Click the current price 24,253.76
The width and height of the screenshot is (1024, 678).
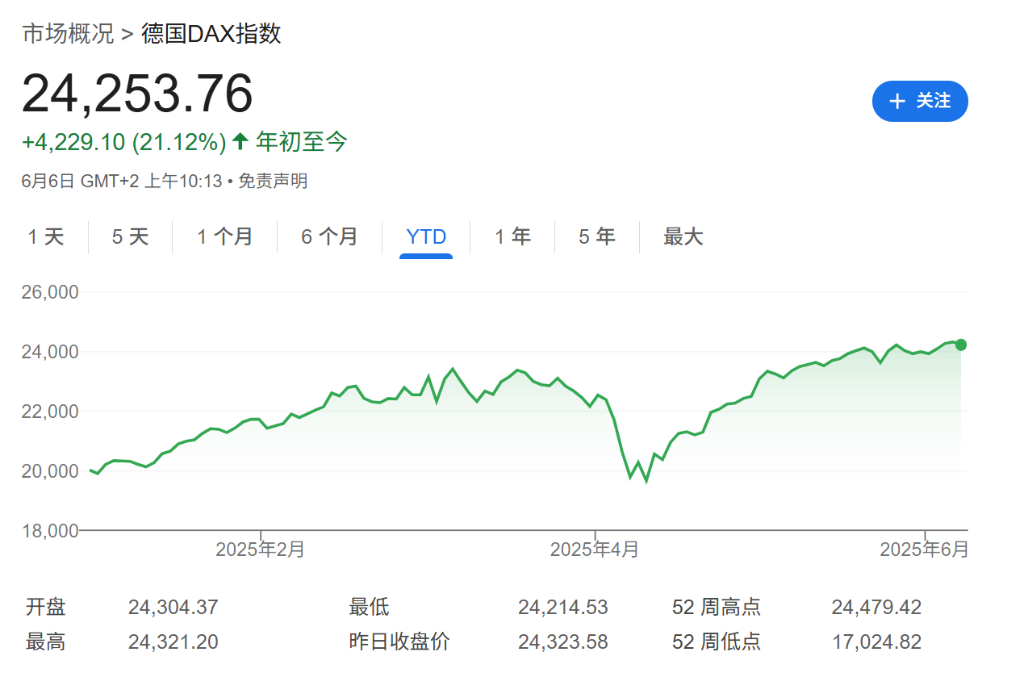coord(137,93)
